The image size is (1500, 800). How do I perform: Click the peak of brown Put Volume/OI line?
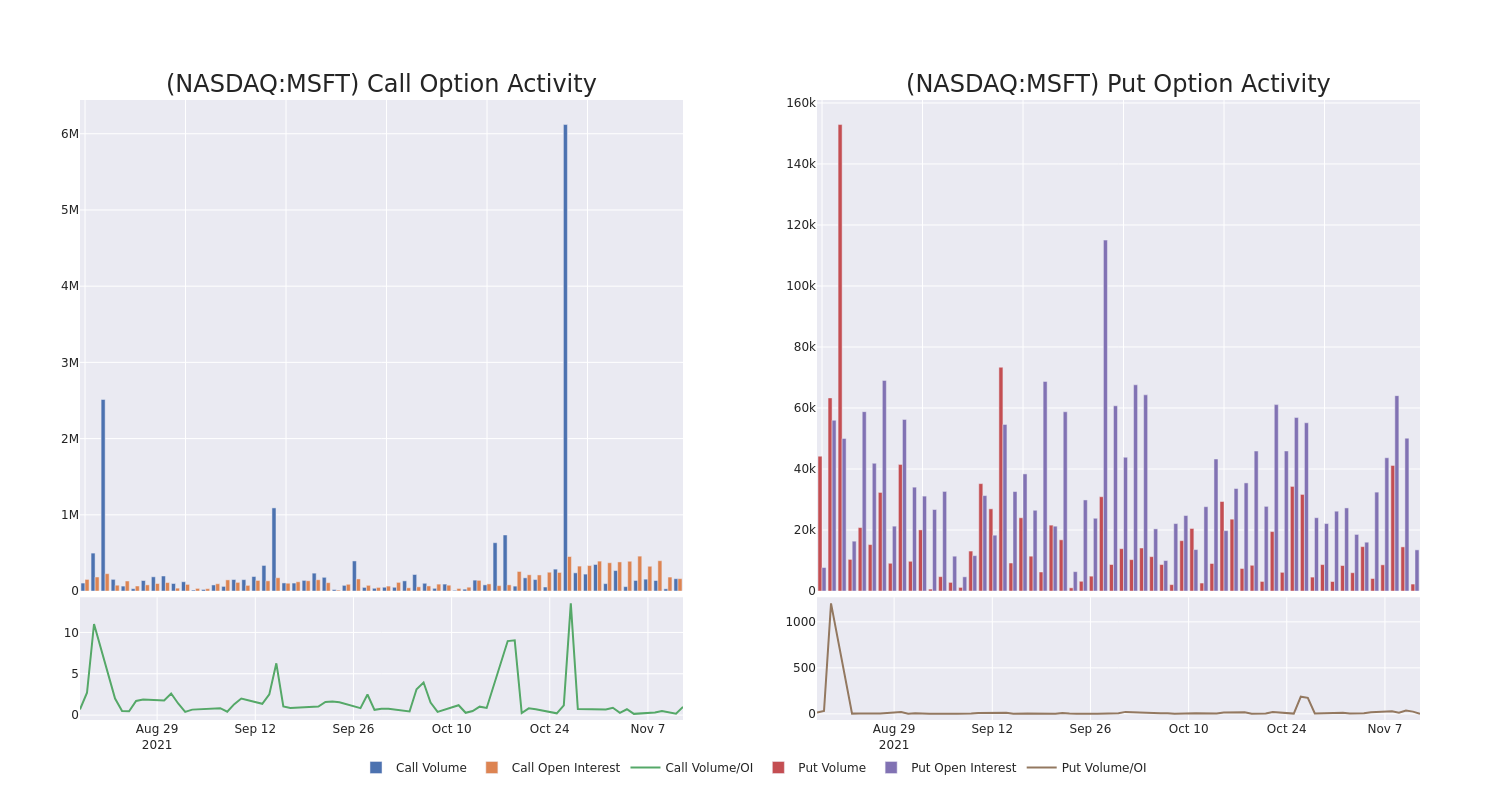[830, 604]
